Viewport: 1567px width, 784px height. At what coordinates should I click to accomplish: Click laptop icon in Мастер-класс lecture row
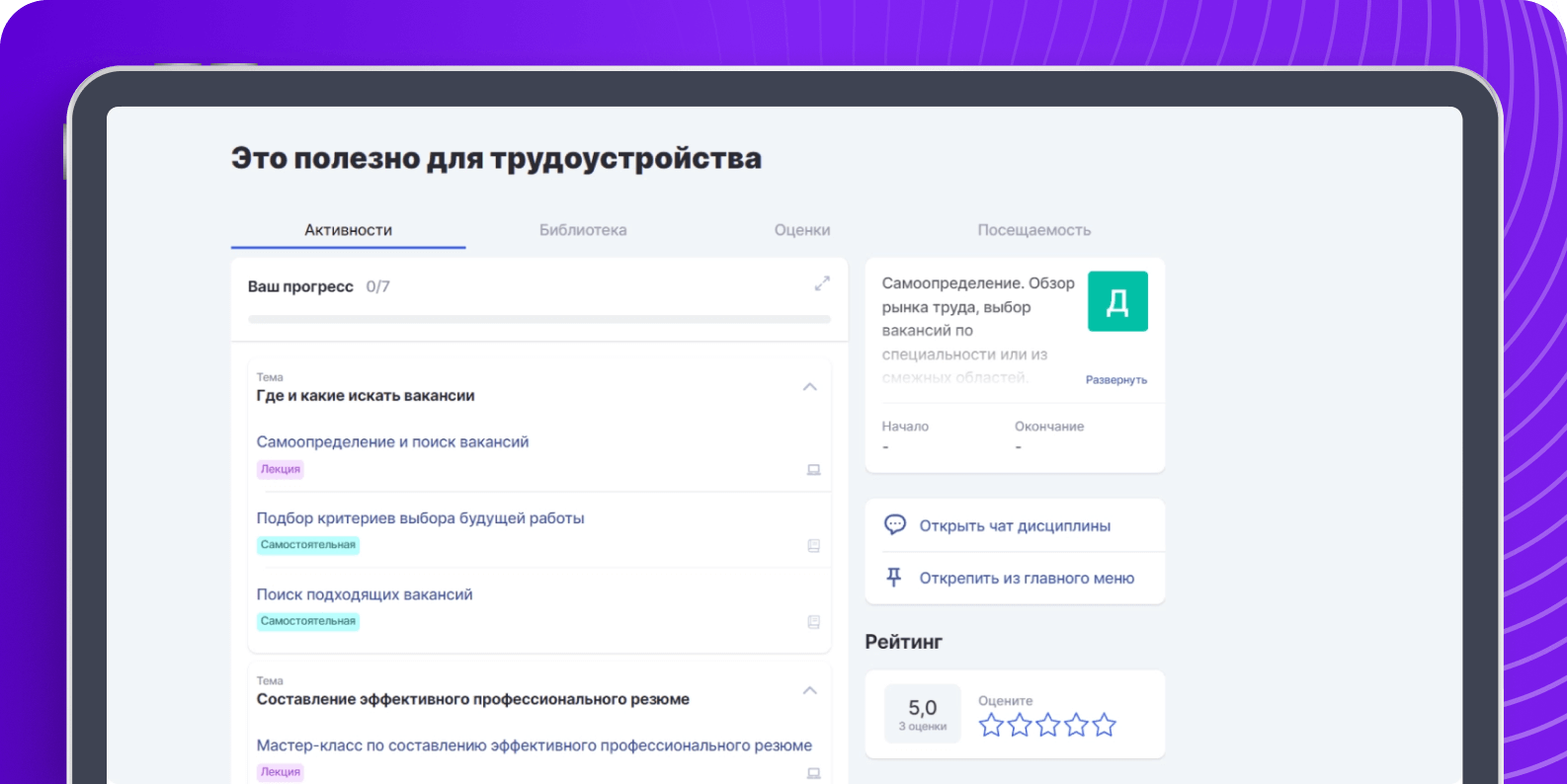[x=814, y=773]
